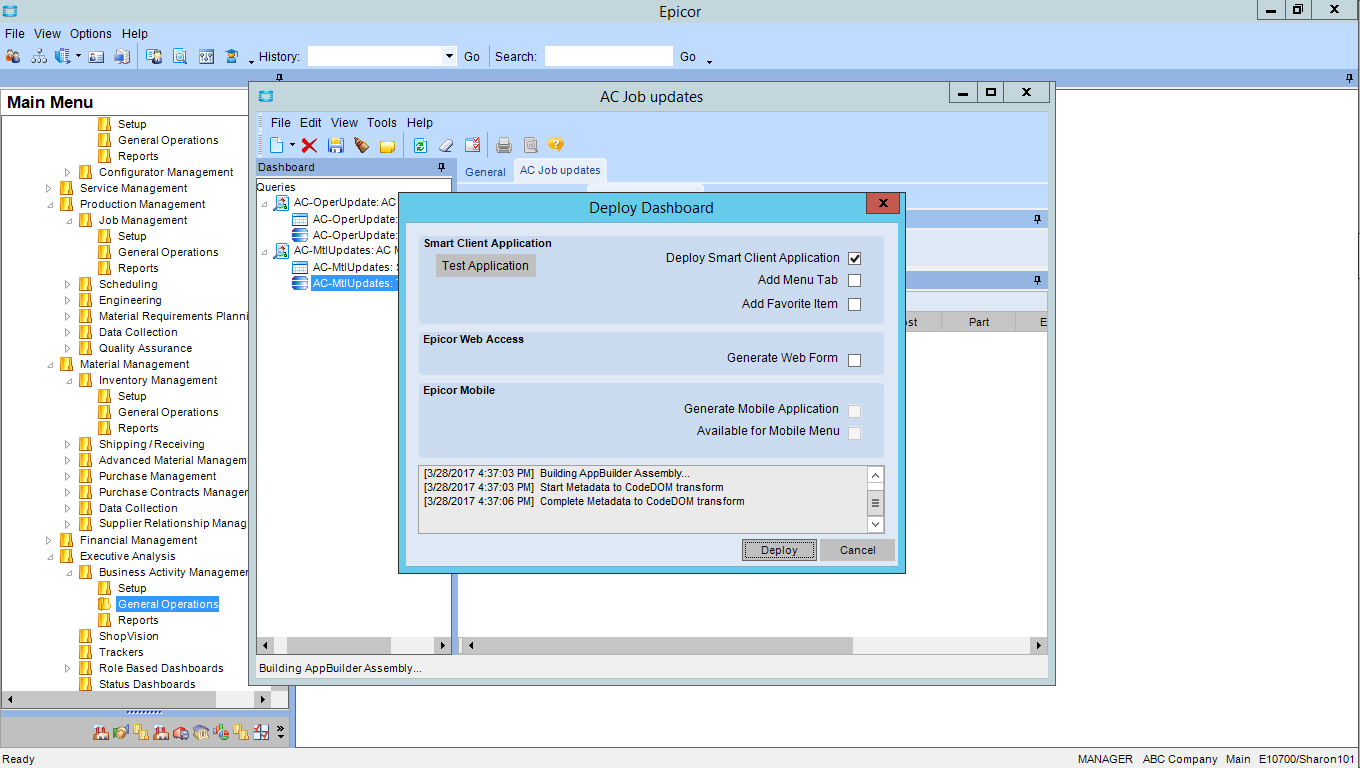Image resolution: width=1360 pixels, height=768 pixels.
Task: Select General Operations under Business Activity Management
Action: point(168,604)
